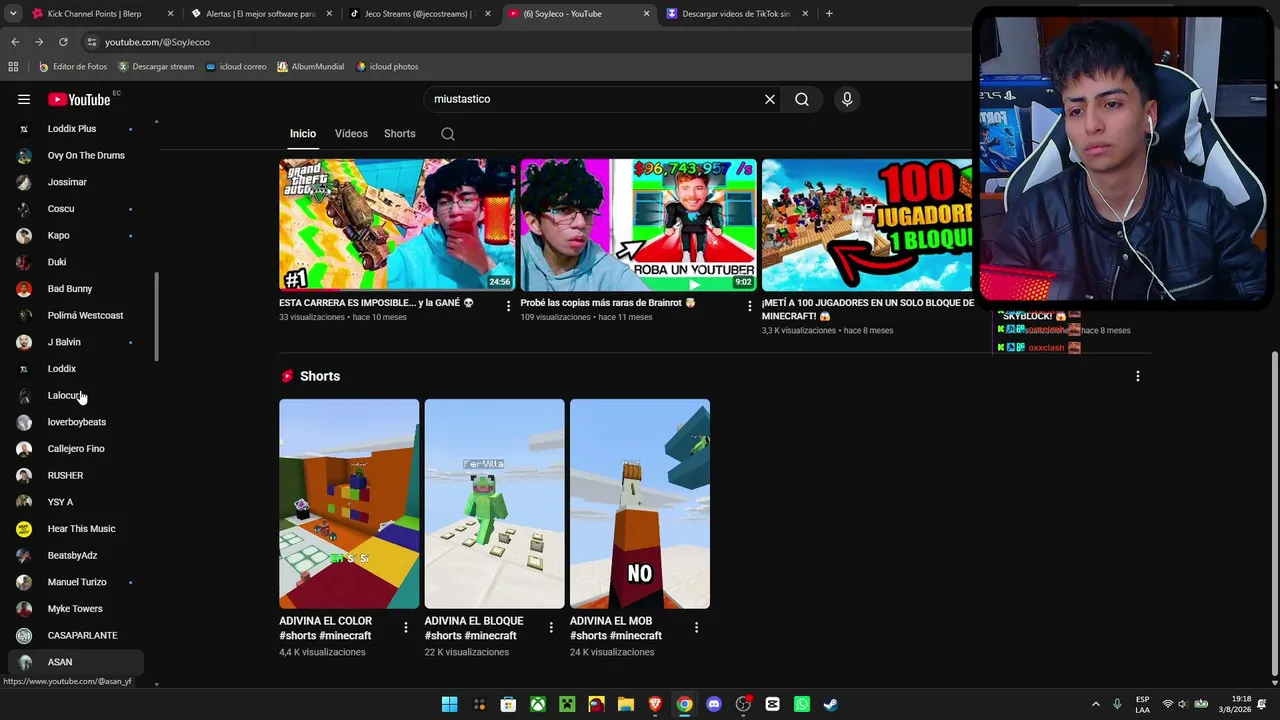Reload the page in the browser
This screenshot has width=1280, height=720.
click(63, 42)
